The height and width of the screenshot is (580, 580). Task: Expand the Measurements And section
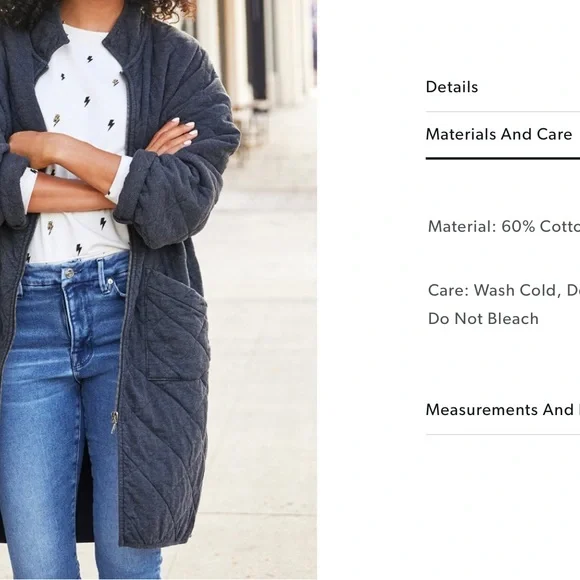[503, 410]
